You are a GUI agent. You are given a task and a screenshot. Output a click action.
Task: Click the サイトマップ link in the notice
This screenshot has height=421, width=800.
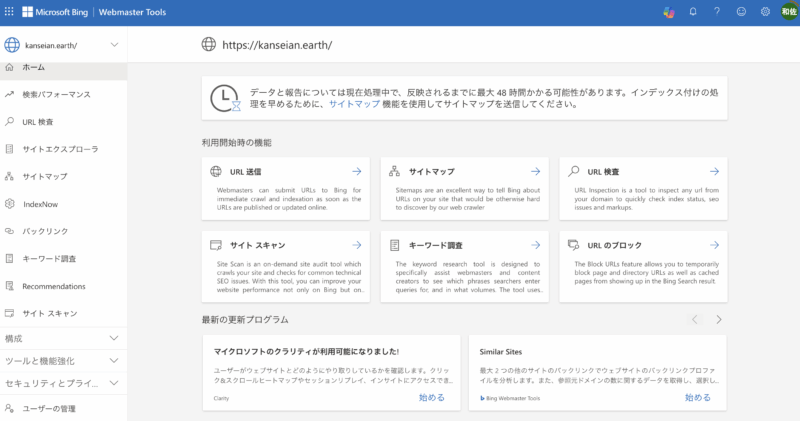355,104
